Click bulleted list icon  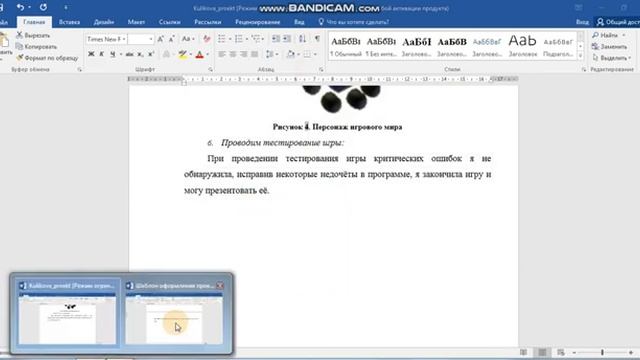click(222, 39)
